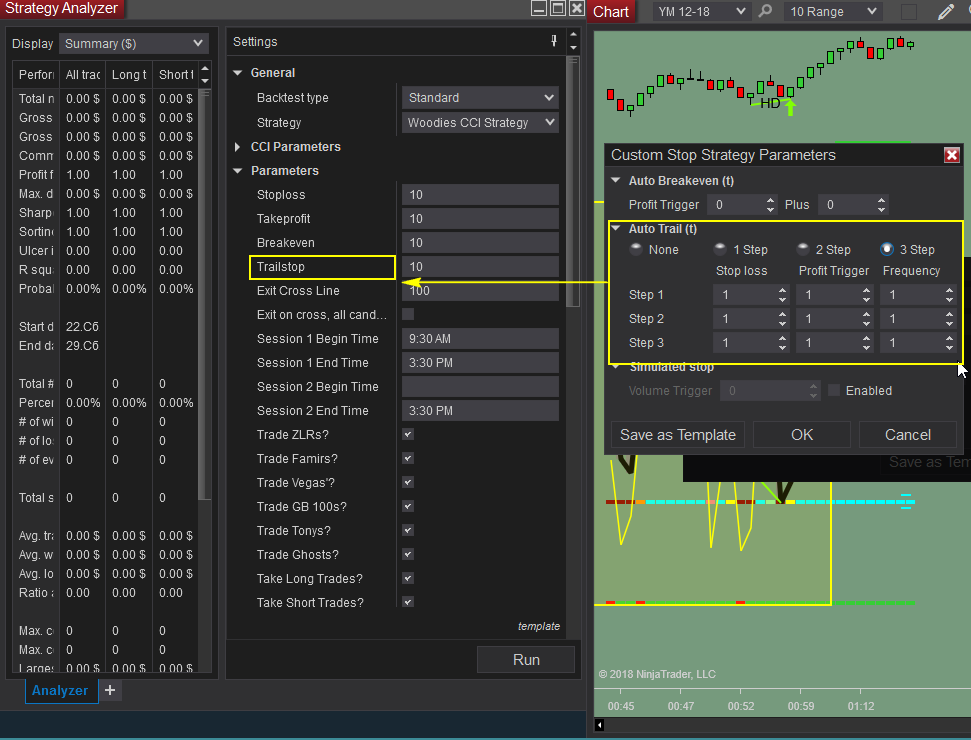Screen dimensions: 971x740
Task: Click the performance table vertical scrollbar
Action: (204, 294)
